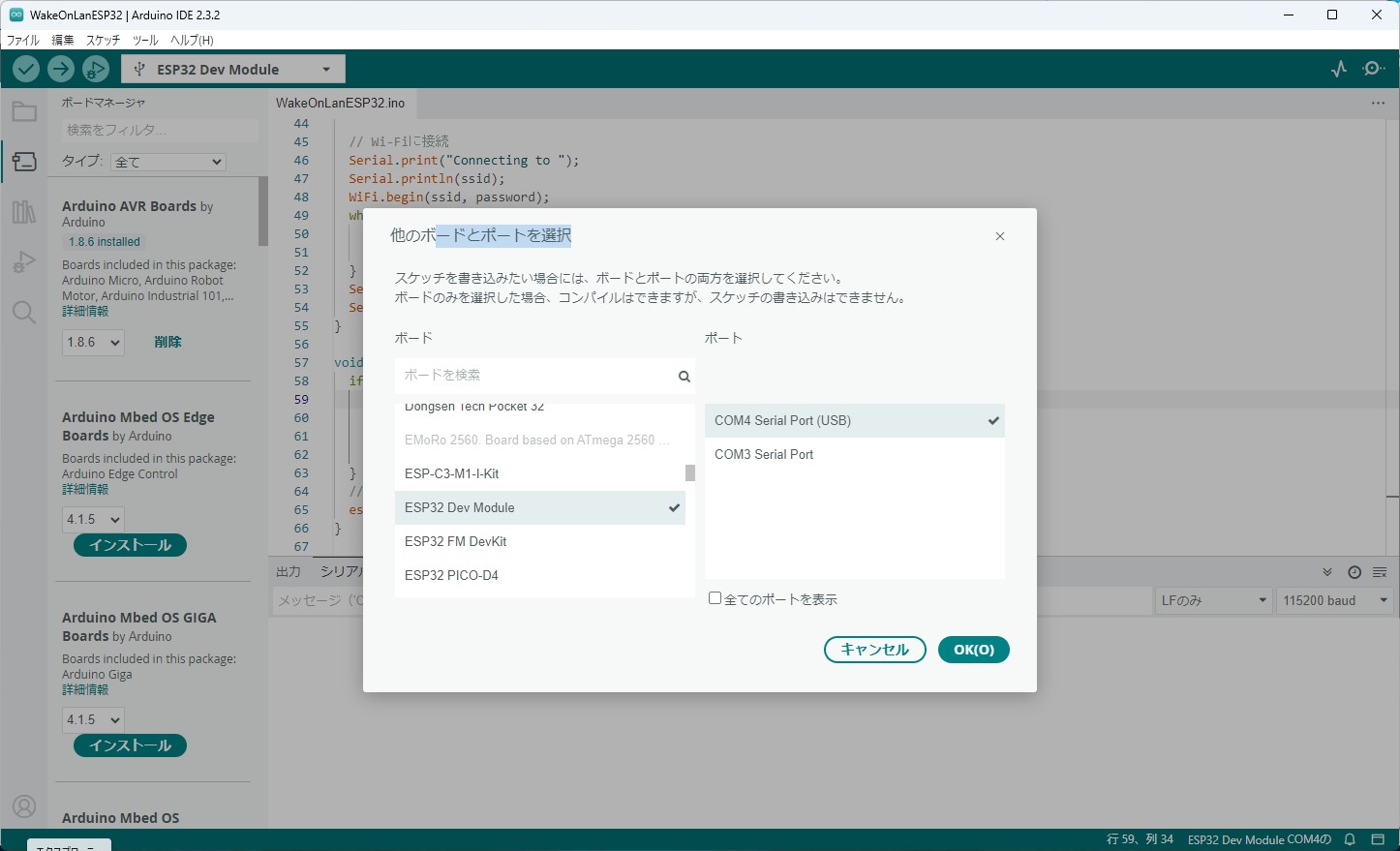Open the type filter dropdown
Viewport: 1400px width, 851px height.
click(168, 162)
